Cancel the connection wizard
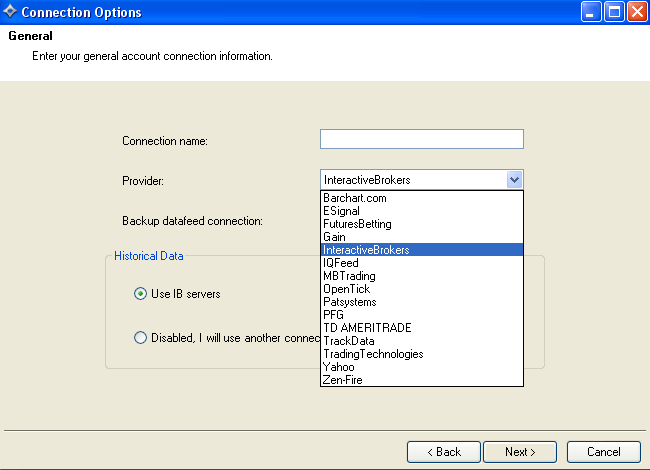The height and width of the screenshot is (470, 650). pos(603,452)
